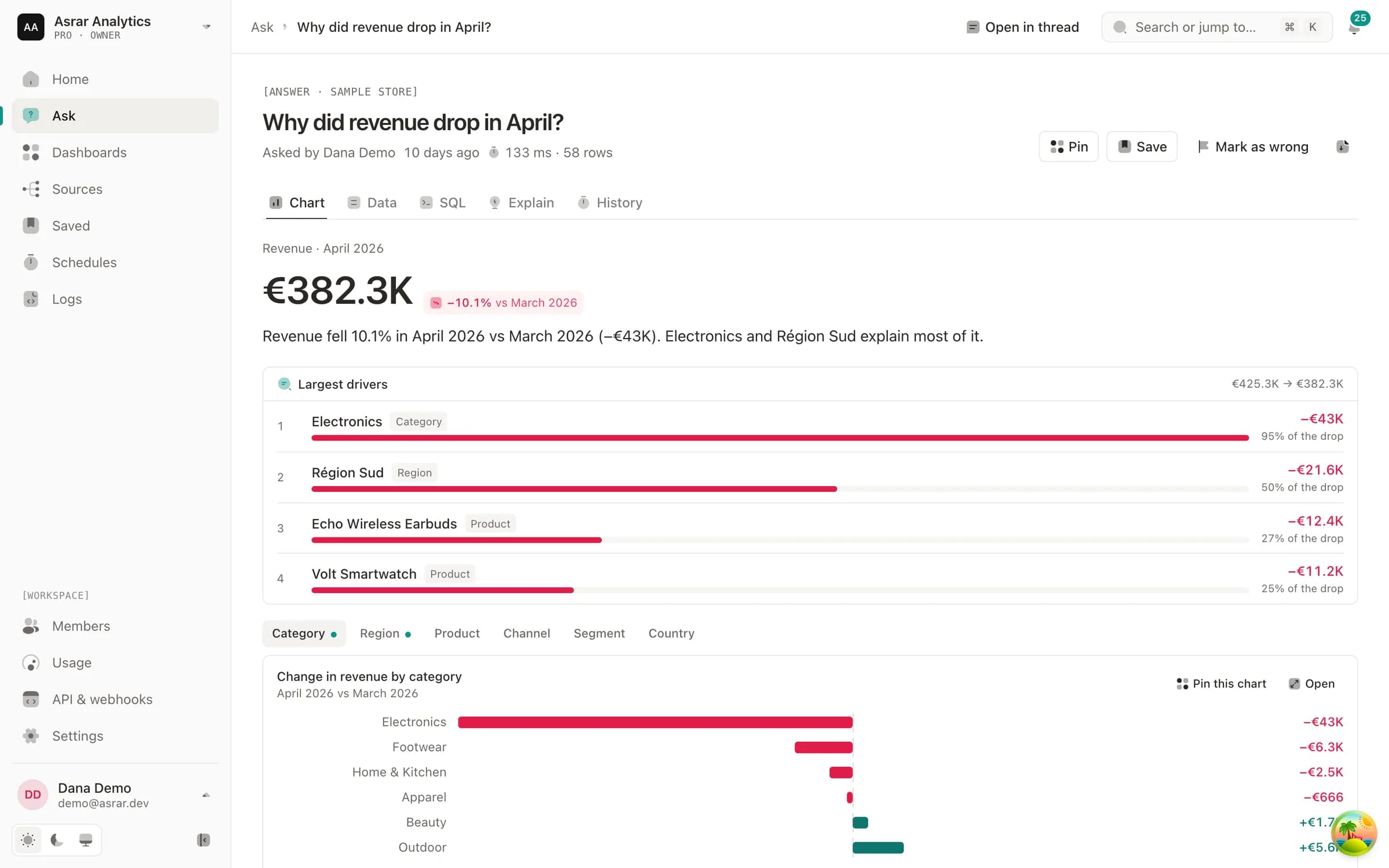The width and height of the screenshot is (1389, 868).
Task: Select the Segment breakdown tab
Action: [x=599, y=634]
